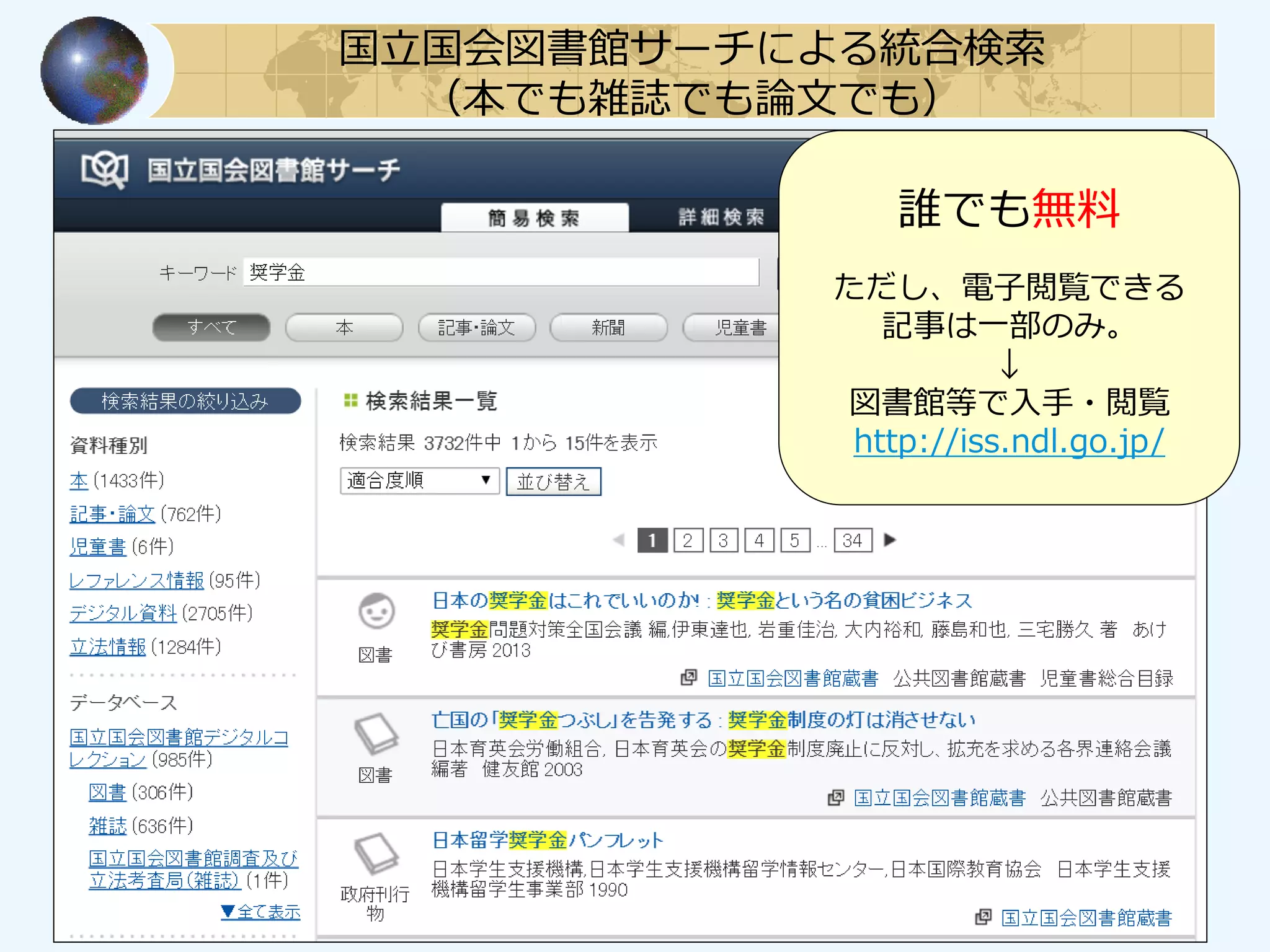Open 国立国会図書館調査及び立法考査局(雑誌) filter

[x=193, y=869]
